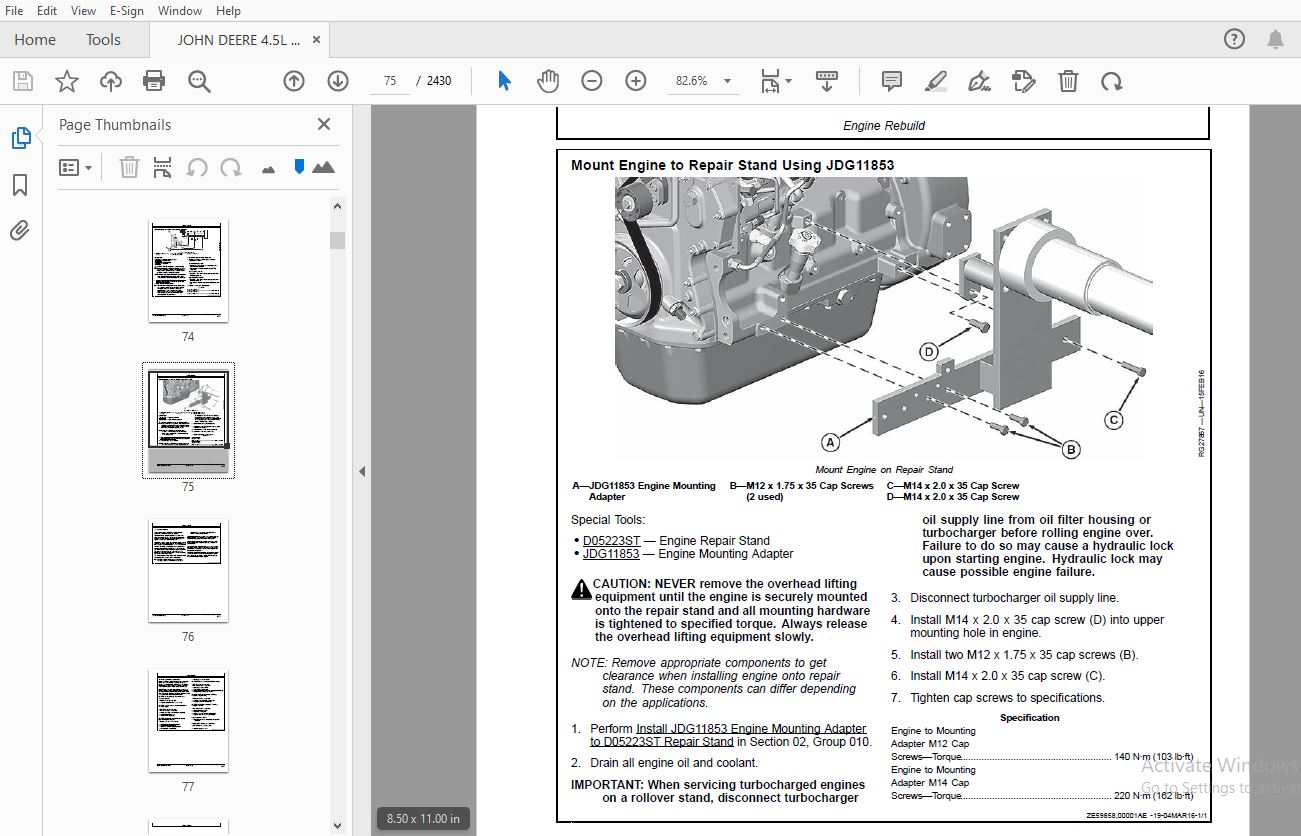This screenshot has height=836, width=1301.
Task: Open the E-Sign menu
Action: [x=127, y=10]
